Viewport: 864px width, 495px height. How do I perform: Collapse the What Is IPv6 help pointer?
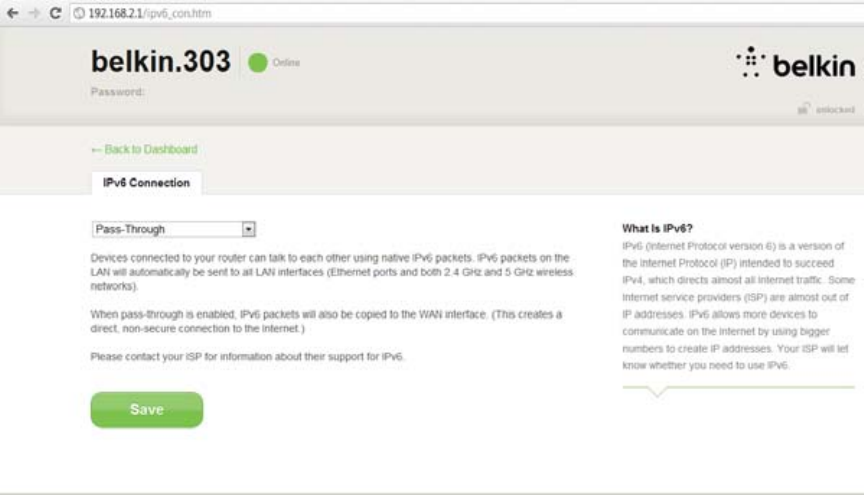pyautogui.click(x=656, y=391)
